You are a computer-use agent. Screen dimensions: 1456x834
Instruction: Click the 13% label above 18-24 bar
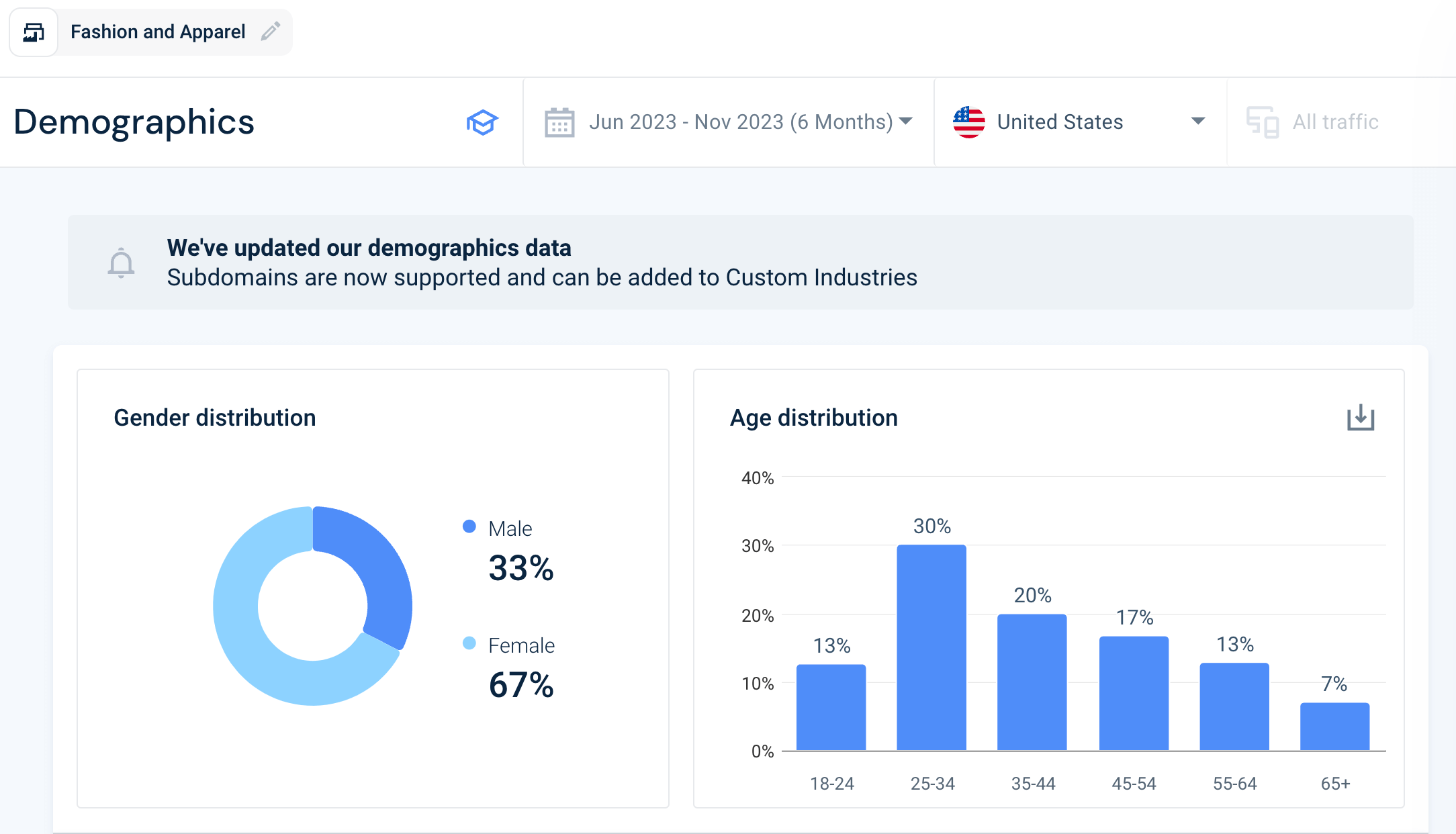point(832,645)
